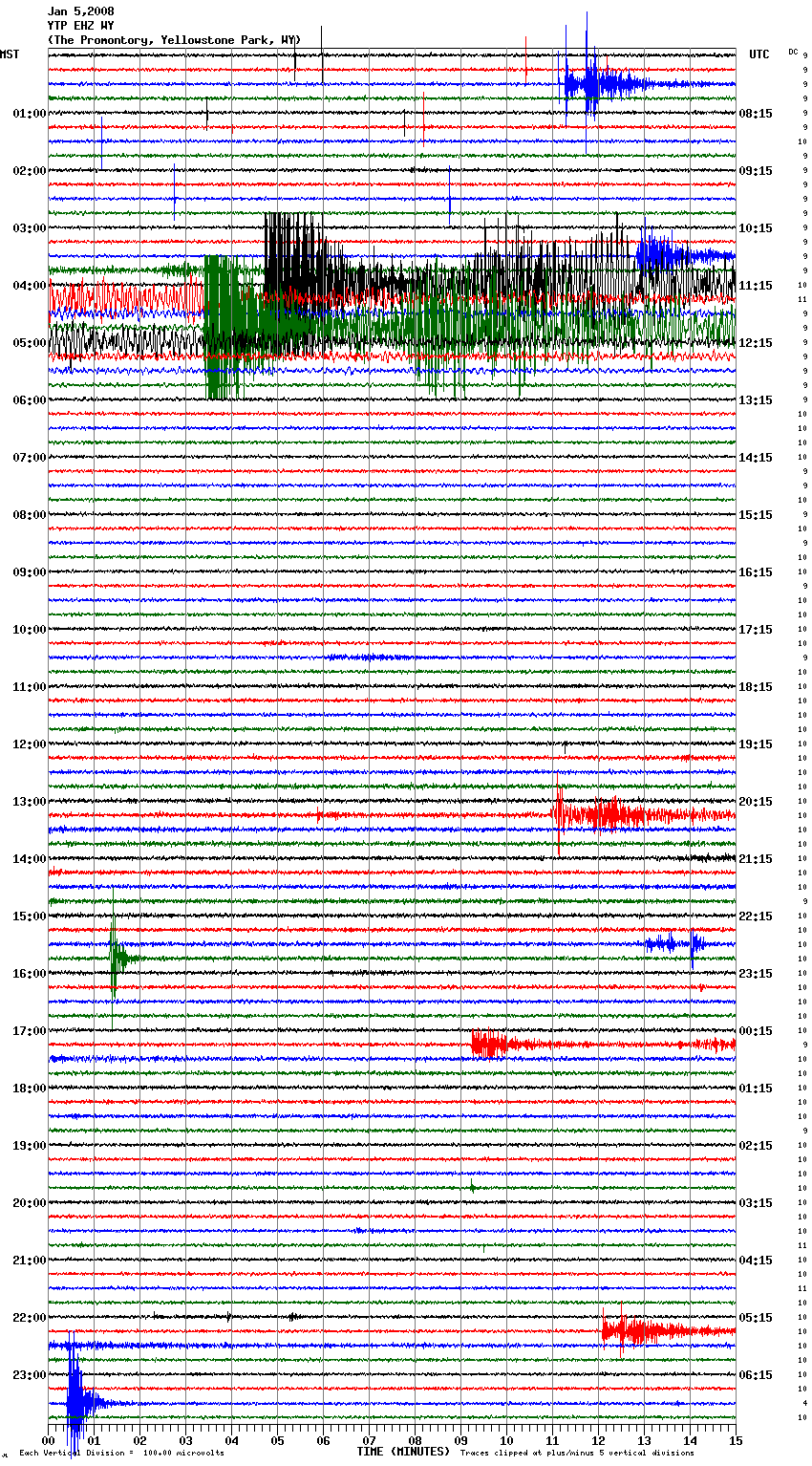Screen dimensions: 812x1466
Task: Click the 21:00 MST time label
Action: pos(30,1261)
